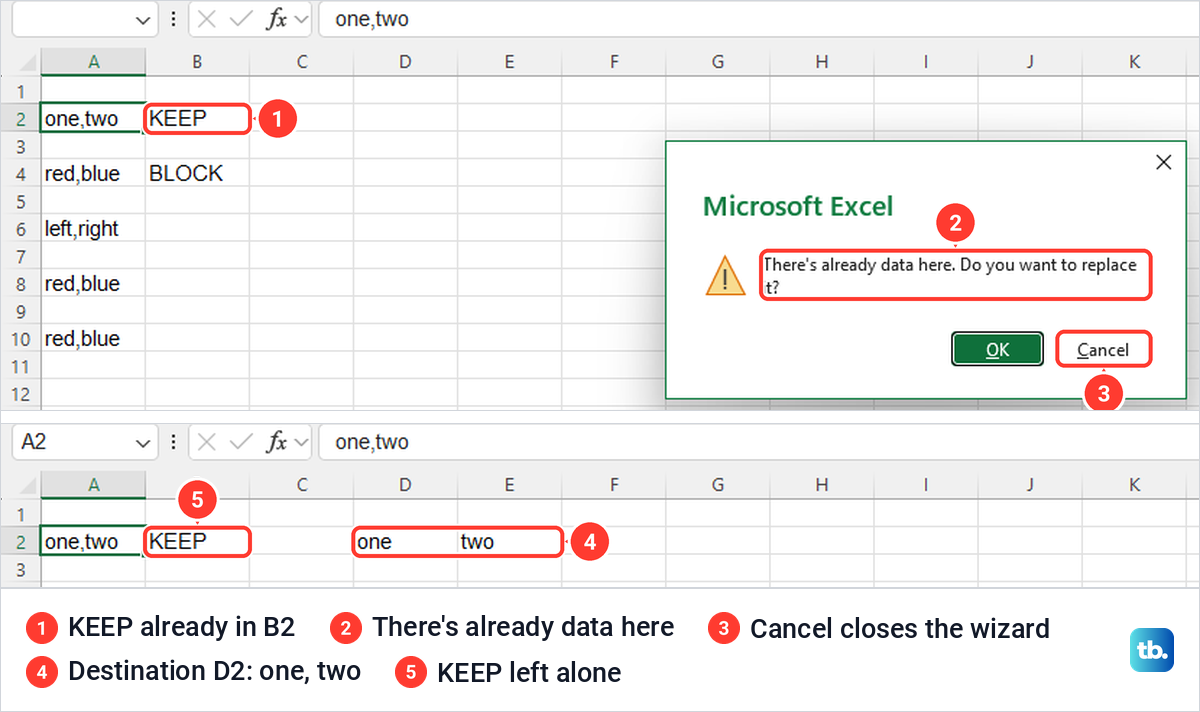Expand the fx chevron in the top formula bar
Image resolution: width=1200 pixels, height=712 pixels.
(x=301, y=19)
